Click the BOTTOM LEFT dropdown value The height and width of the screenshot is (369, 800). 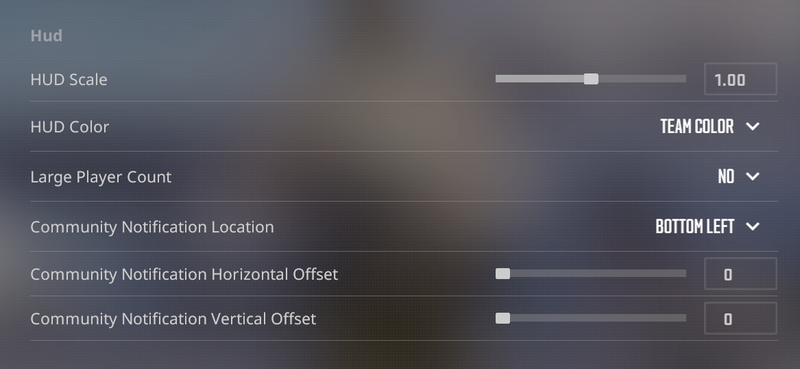click(x=695, y=227)
